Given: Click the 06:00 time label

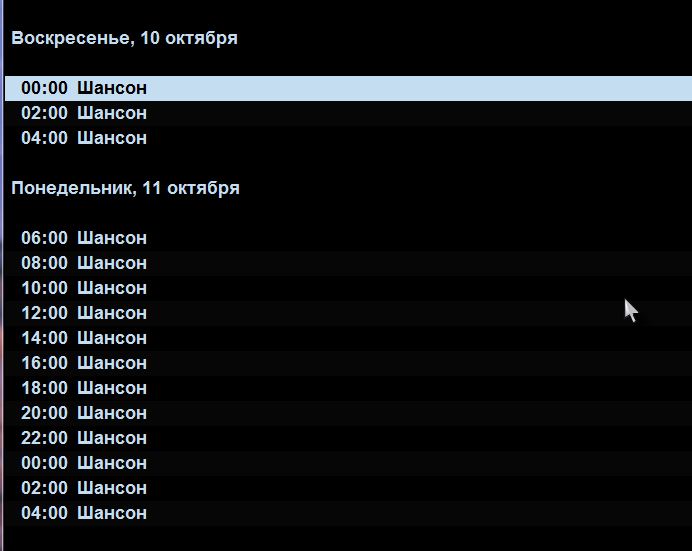Looking at the screenshot, I should coord(44,238).
